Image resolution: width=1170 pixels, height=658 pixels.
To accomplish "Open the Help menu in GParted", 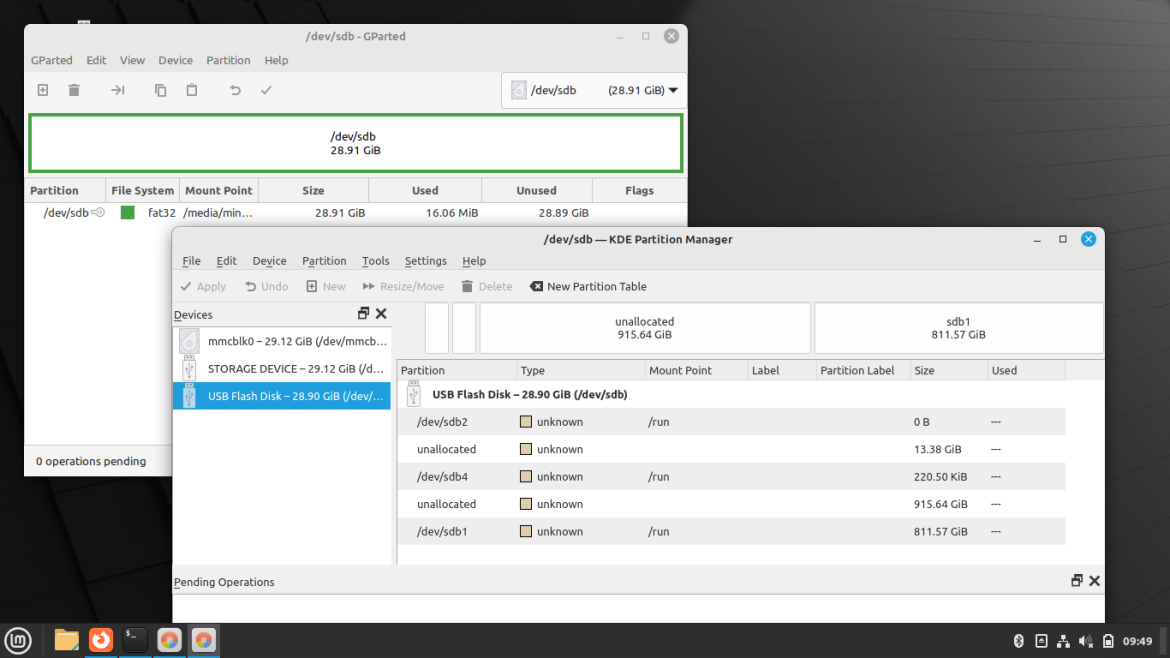I will click(276, 60).
